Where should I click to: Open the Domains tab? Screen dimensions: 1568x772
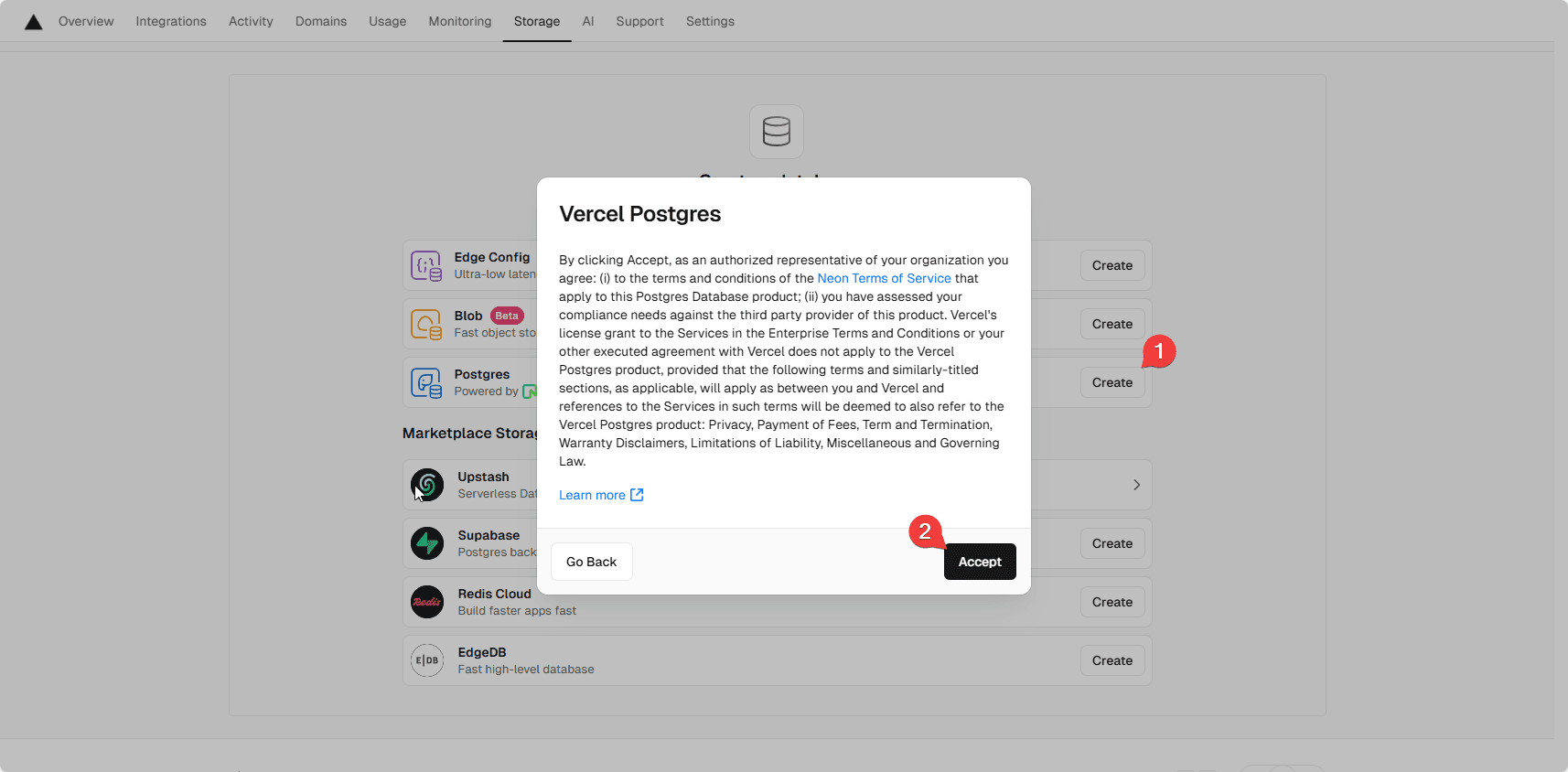point(321,21)
